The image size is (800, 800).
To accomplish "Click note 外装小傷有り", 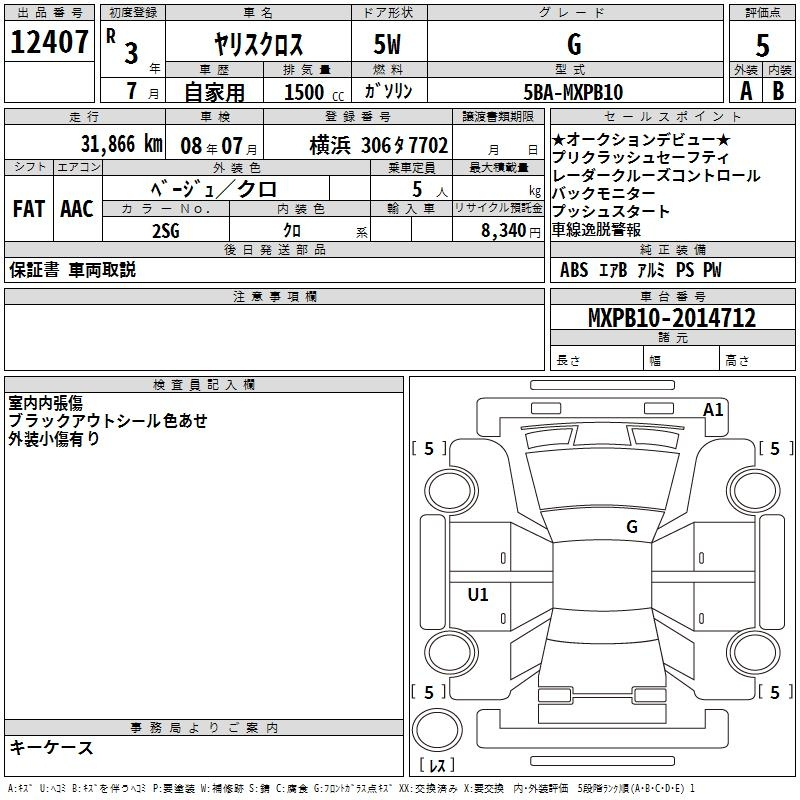I will (x=54, y=438).
